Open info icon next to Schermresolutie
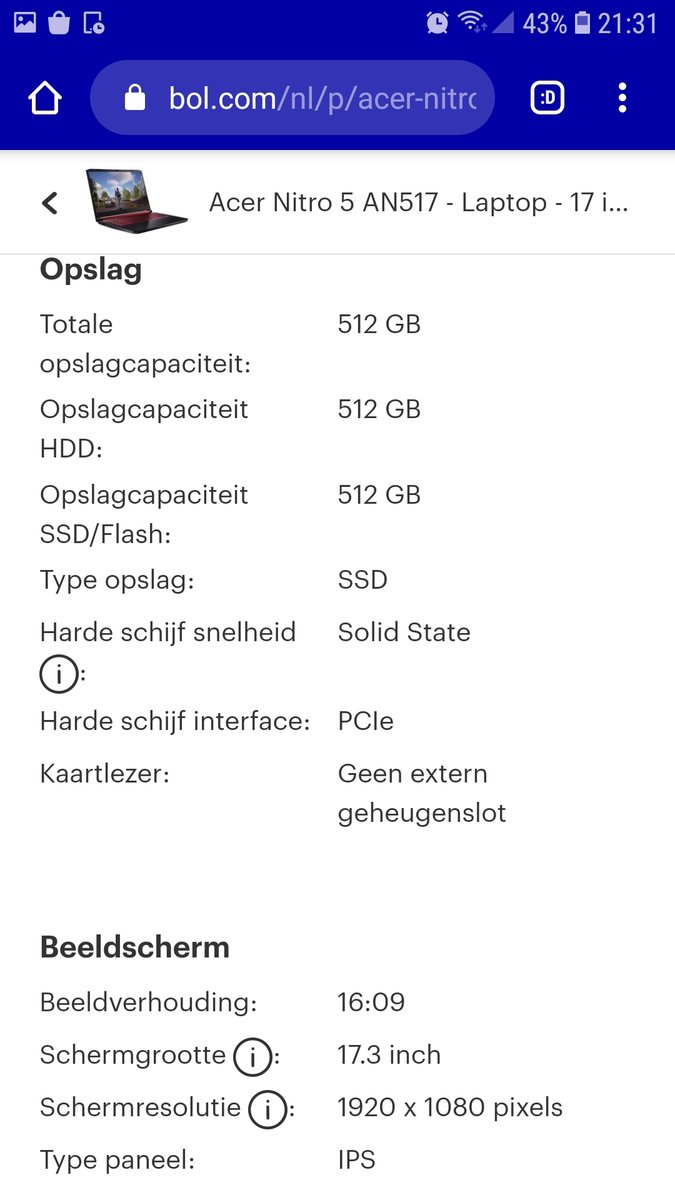The image size is (675, 1200). (x=267, y=1109)
